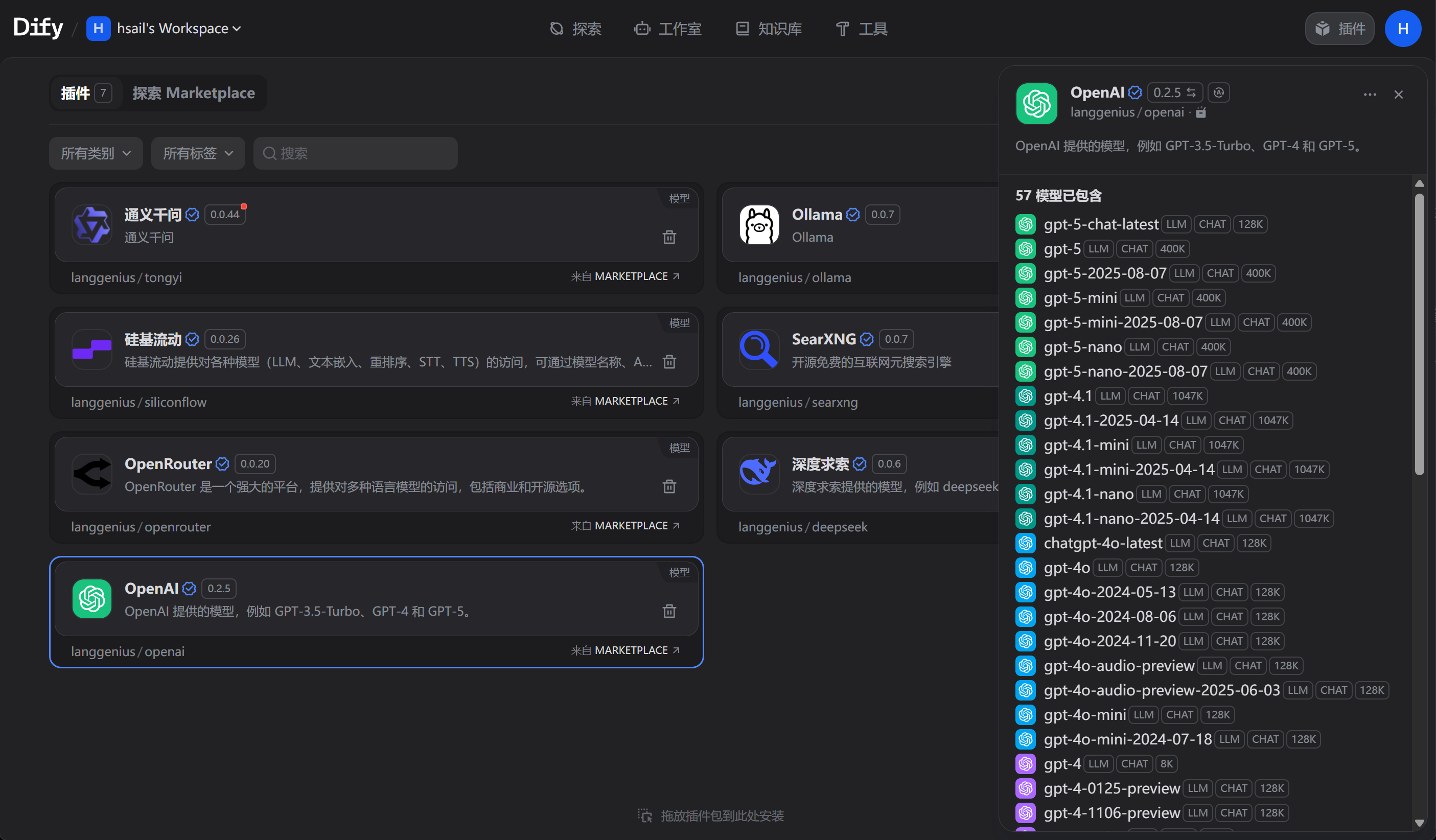The width and height of the screenshot is (1436, 840).
Task: Delete the 硅基流动 plugin
Action: 669,361
